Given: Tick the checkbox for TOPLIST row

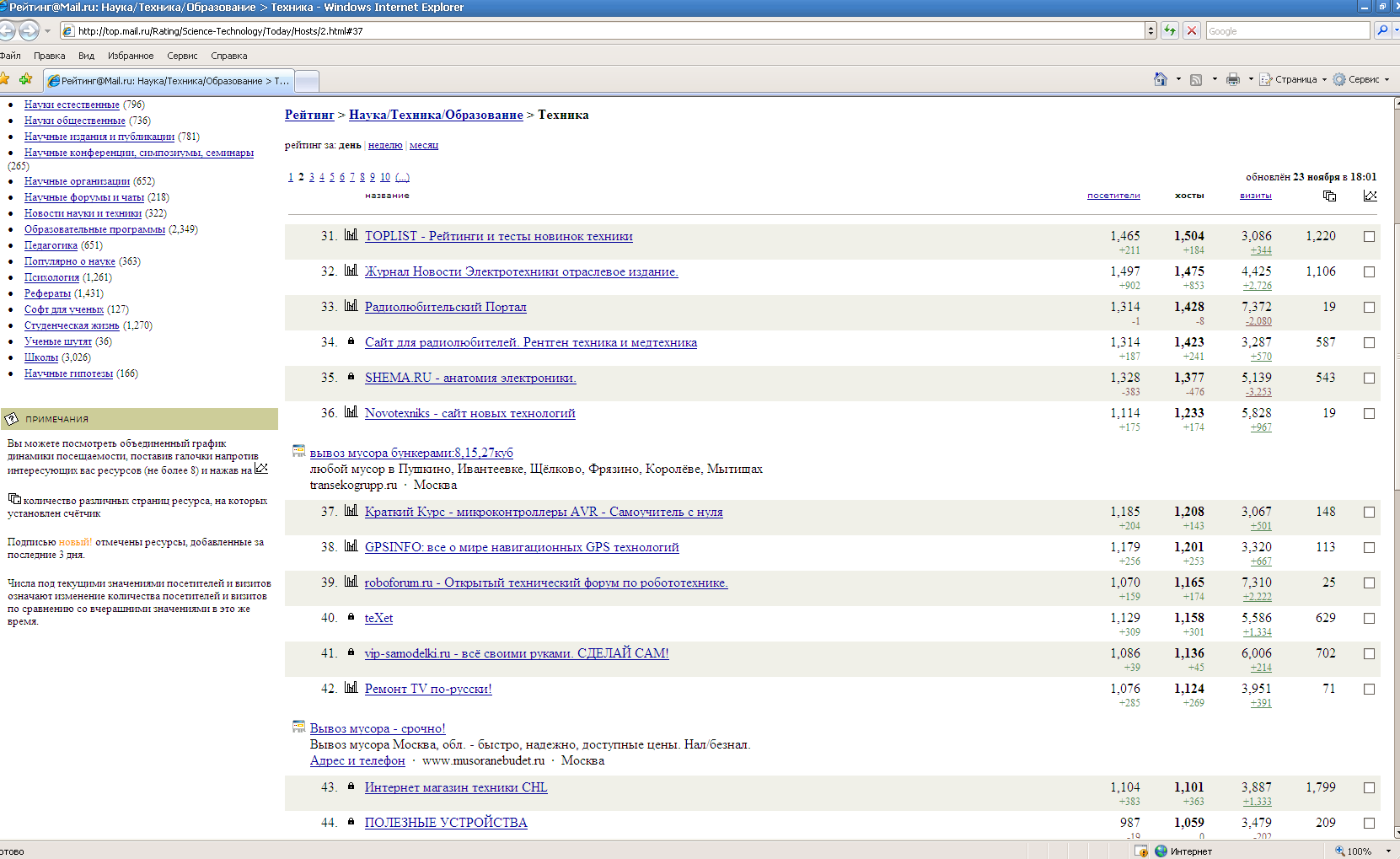Looking at the screenshot, I should 1370,237.
